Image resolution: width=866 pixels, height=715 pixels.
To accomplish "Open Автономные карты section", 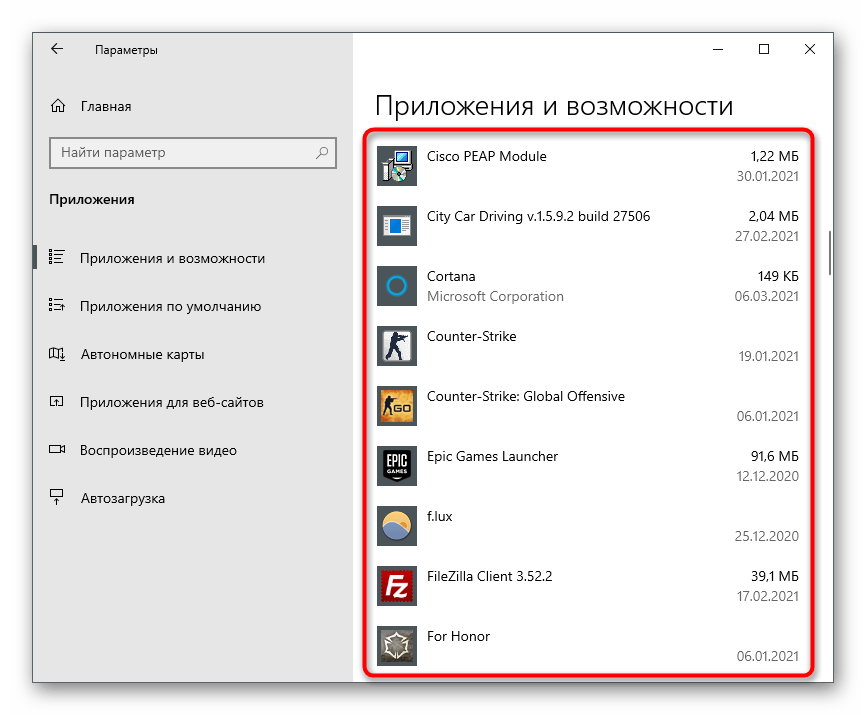I will [x=142, y=354].
